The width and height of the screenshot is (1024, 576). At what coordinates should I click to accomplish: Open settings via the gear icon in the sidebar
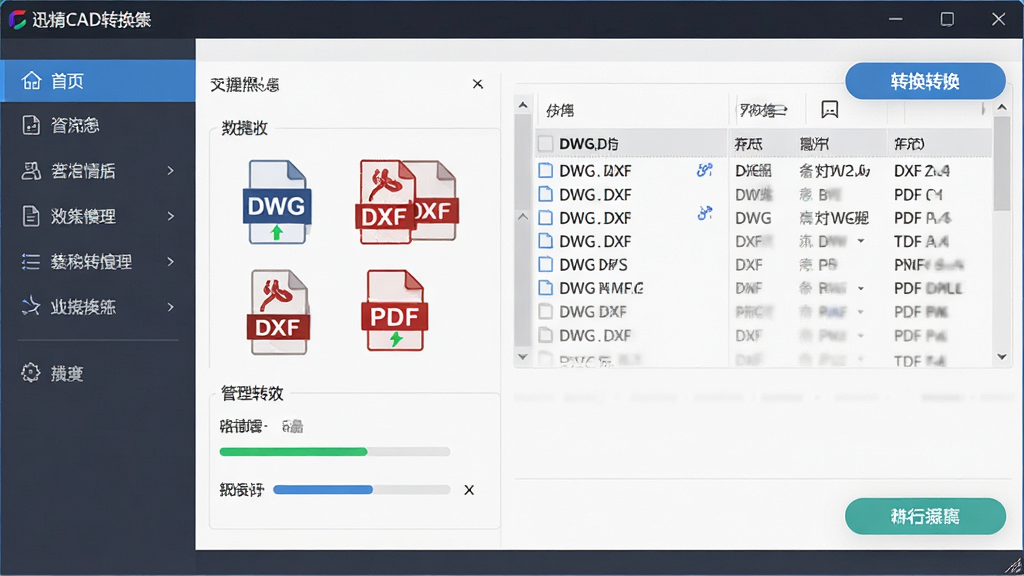pyautogui.click(x=31, y=373)
